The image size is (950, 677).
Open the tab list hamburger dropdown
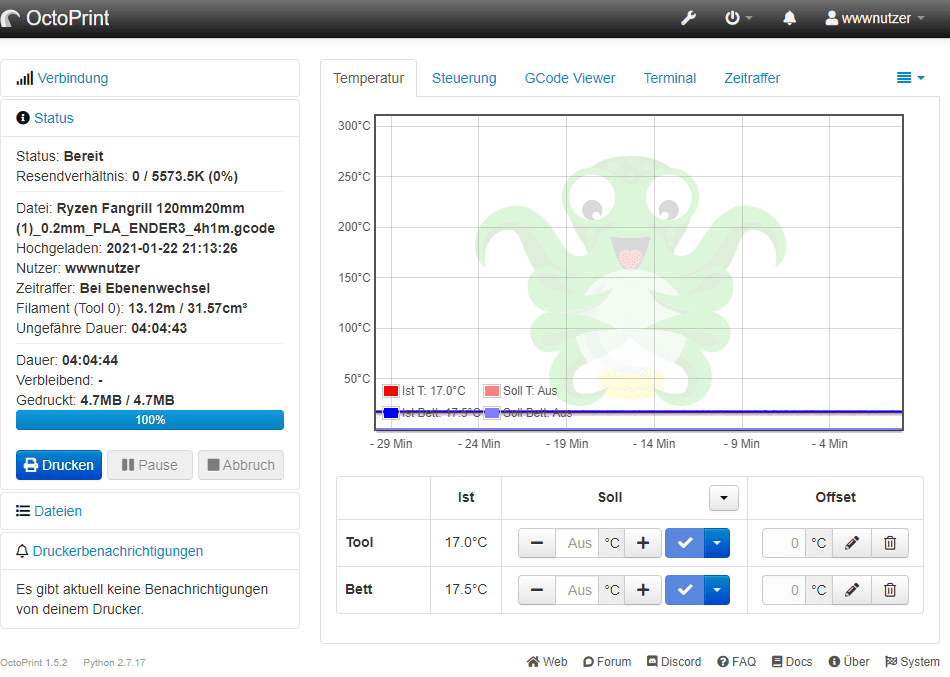pyautogui.click(x=910, y=78)
